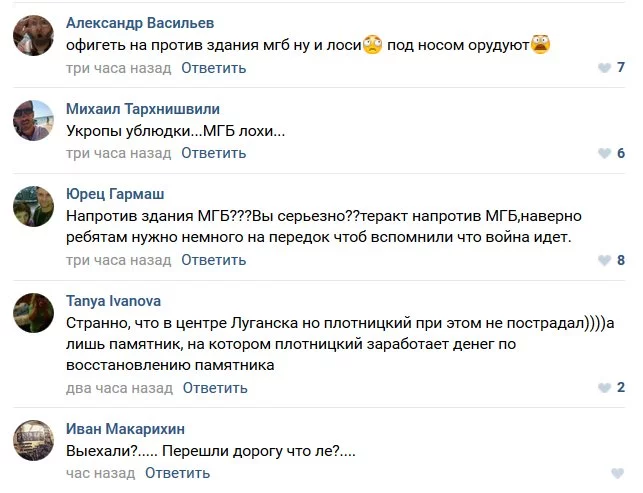
Task: Open Михаил Тархнишвили's avatar thumbnail
Action: click(x=34, y=121)
